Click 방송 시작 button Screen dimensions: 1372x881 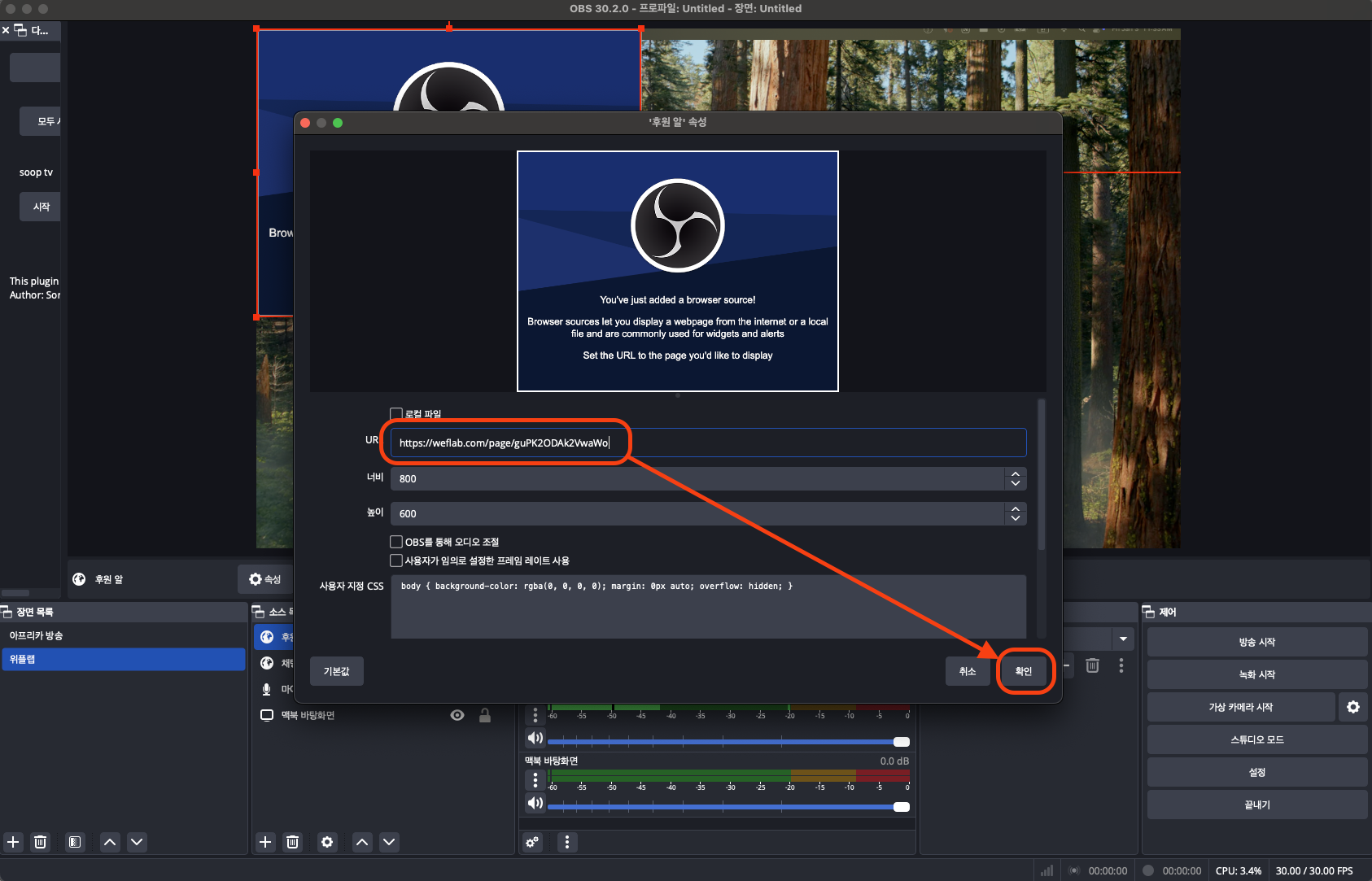point(1256,642)
